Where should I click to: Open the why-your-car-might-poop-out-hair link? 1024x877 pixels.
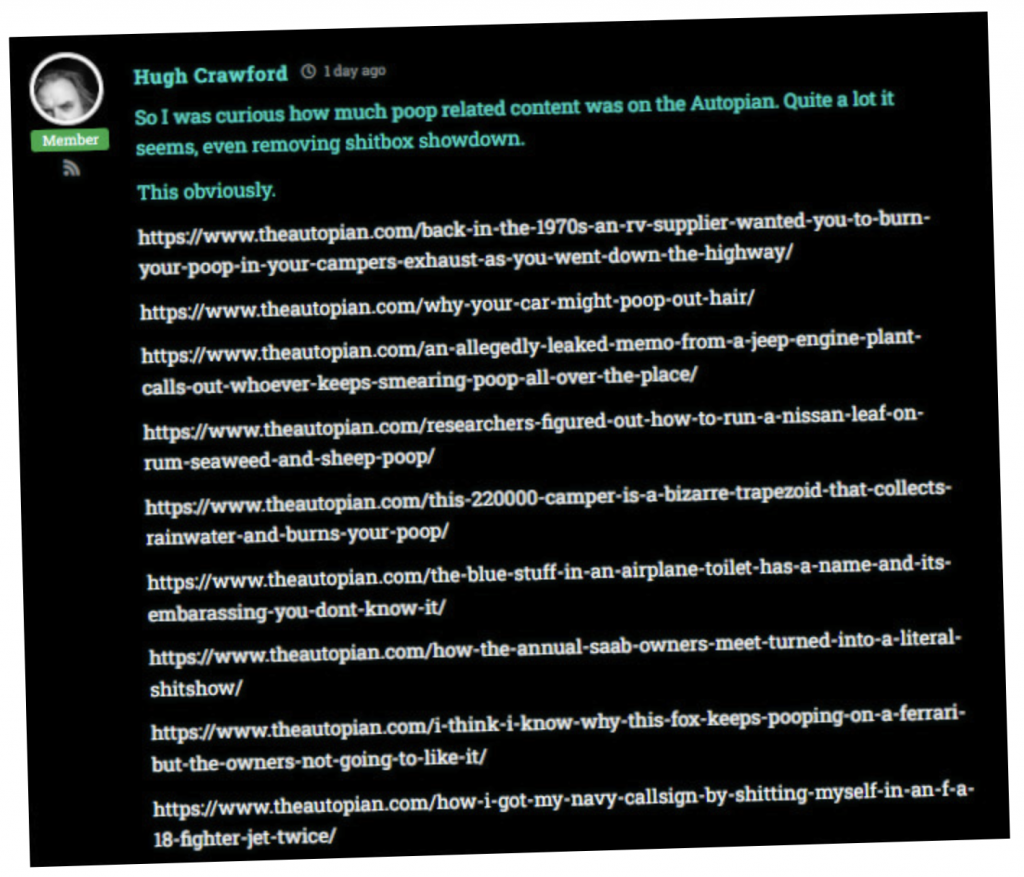pyautogui.click(x=447, y=305)
